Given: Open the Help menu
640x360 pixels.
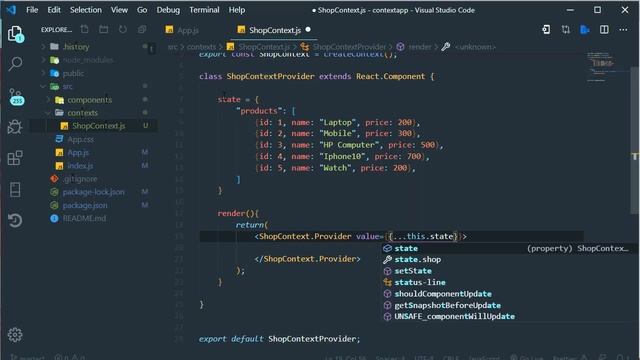Looking at the screenshot, I should point(237,10).
